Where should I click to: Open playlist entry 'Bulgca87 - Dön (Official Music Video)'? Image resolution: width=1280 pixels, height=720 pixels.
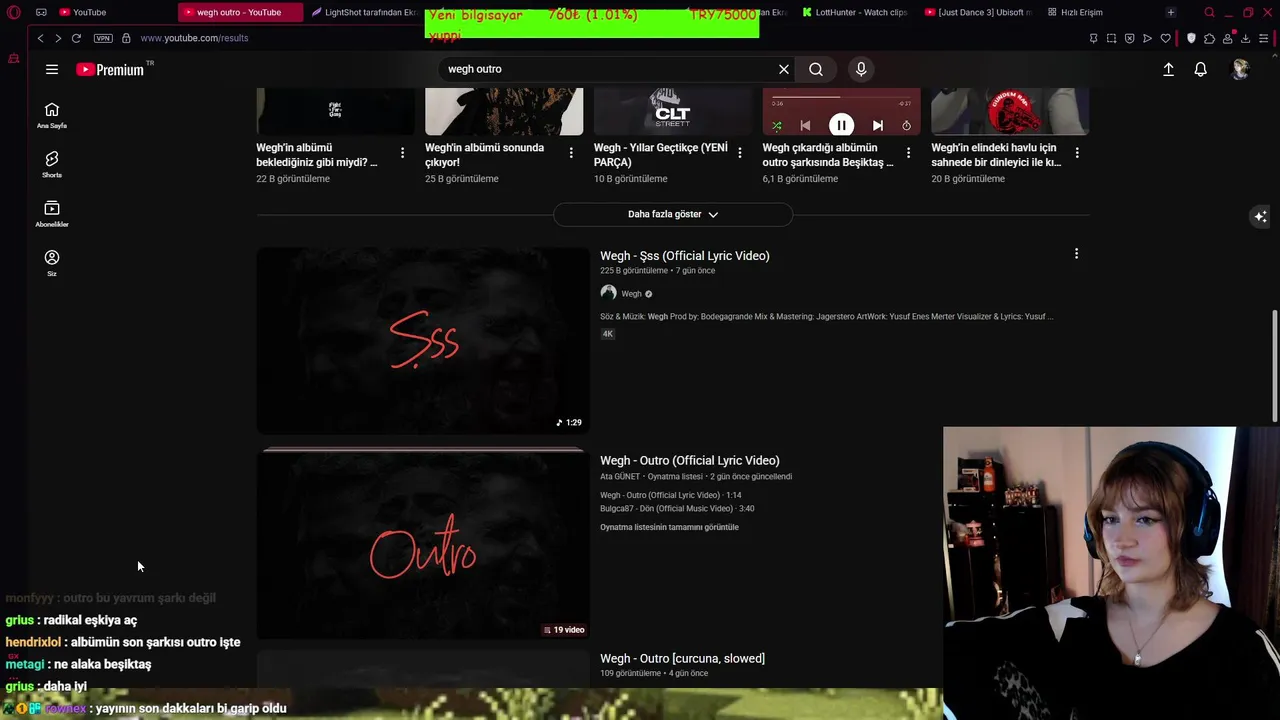(677, 509)
